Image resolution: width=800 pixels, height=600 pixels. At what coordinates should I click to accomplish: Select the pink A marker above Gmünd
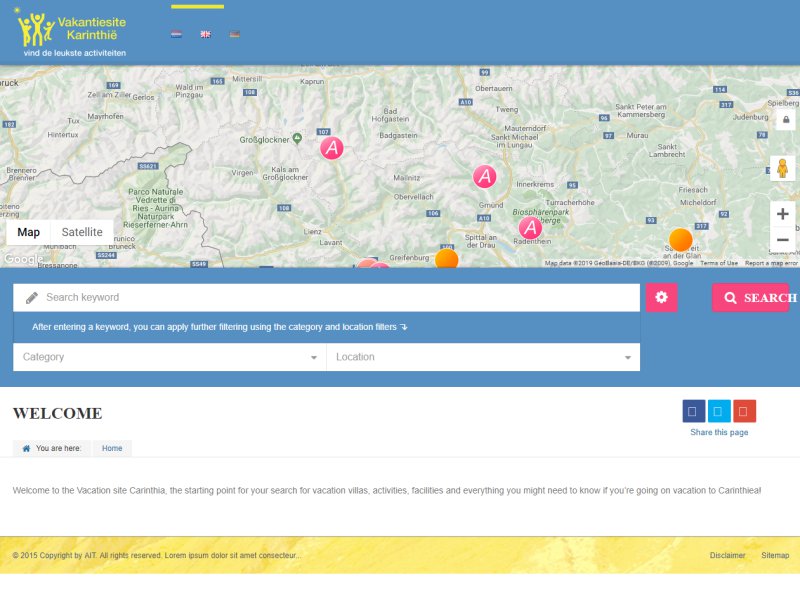click(x=485, y=177)
